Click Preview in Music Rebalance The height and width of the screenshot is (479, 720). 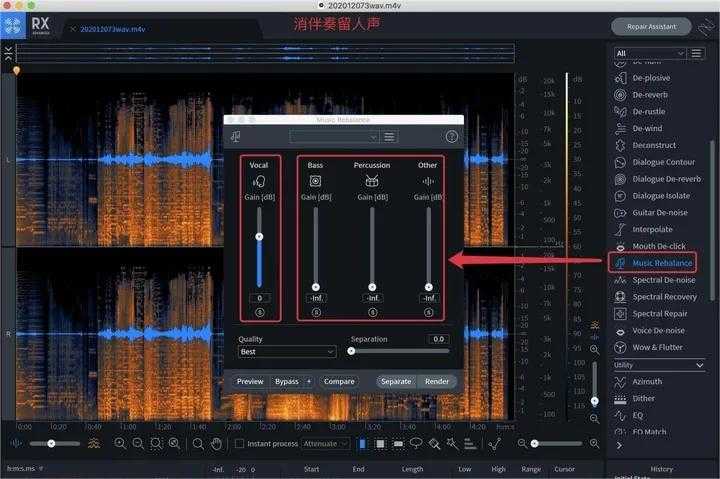point(250,382)
